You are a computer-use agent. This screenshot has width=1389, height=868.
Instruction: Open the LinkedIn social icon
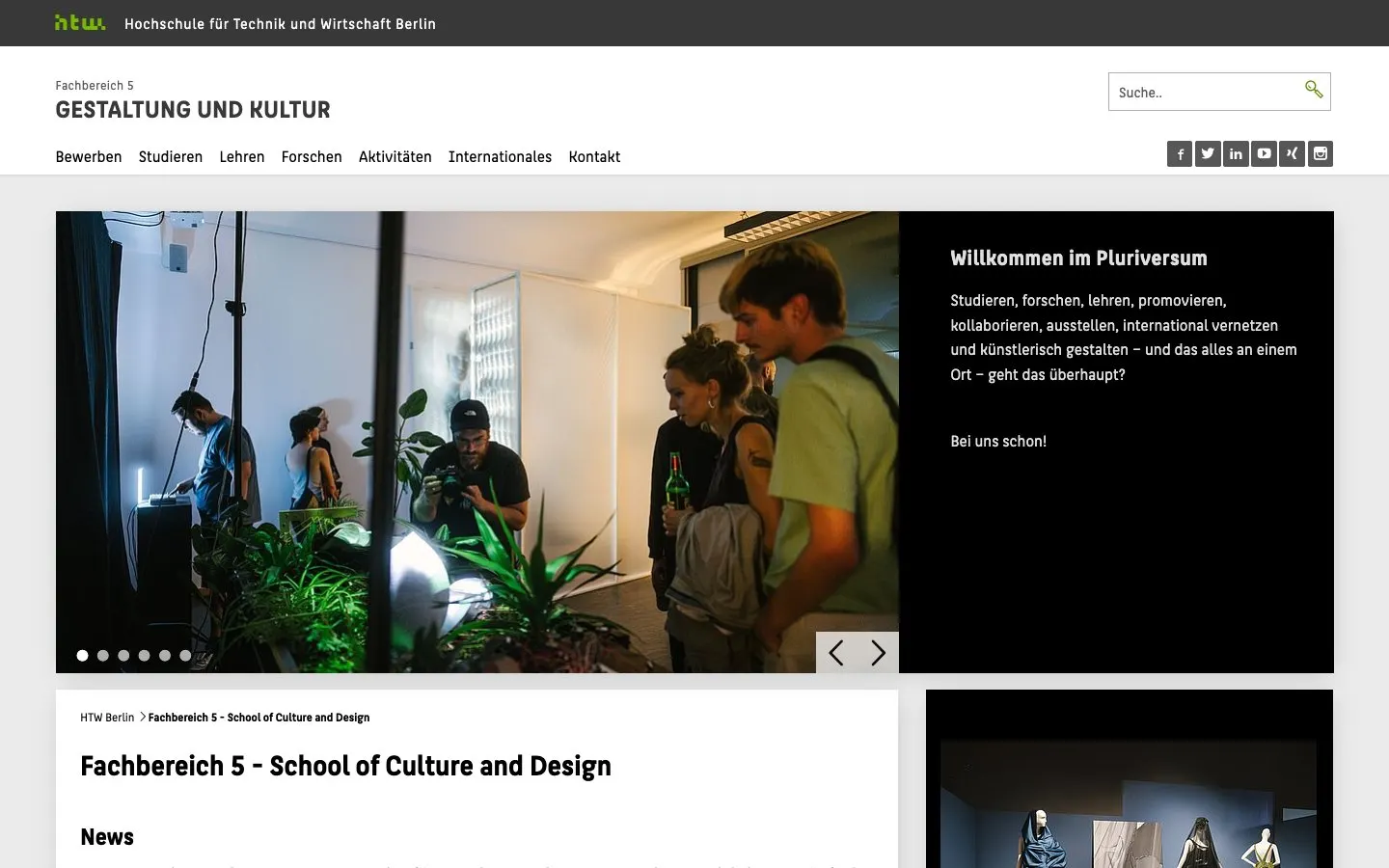1236,154
